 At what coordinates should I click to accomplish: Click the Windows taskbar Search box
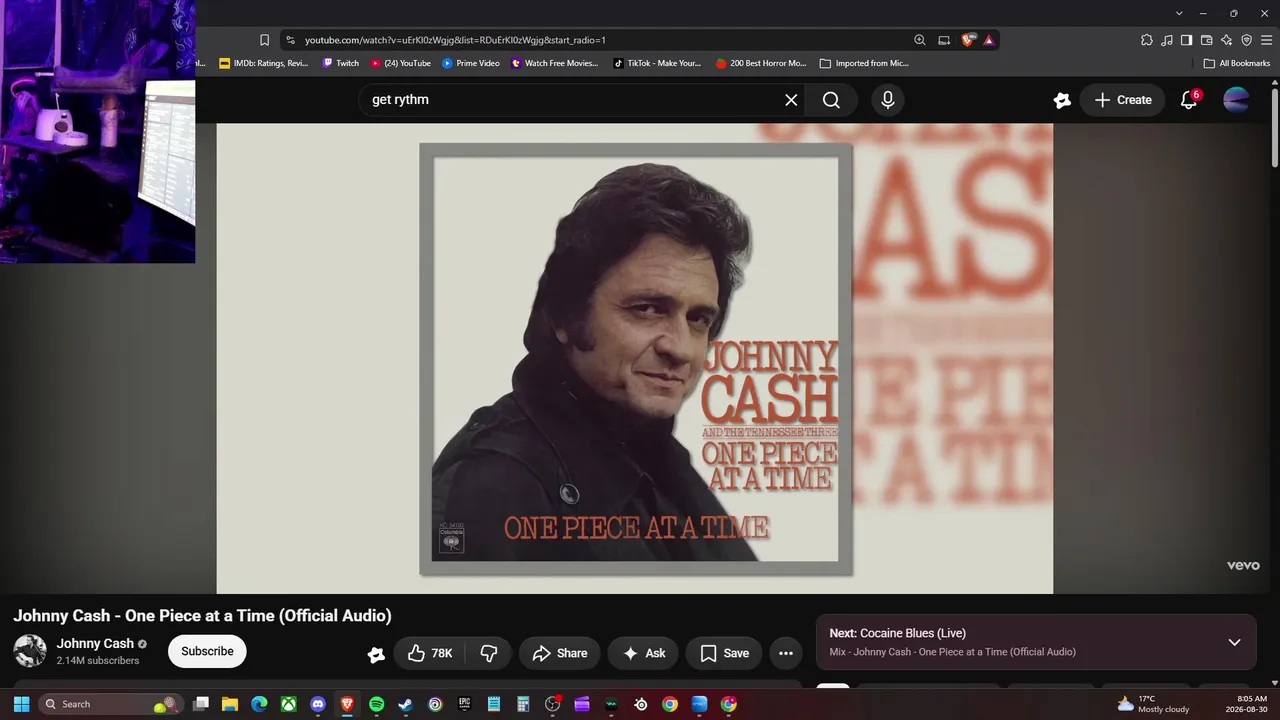[111, 704]
